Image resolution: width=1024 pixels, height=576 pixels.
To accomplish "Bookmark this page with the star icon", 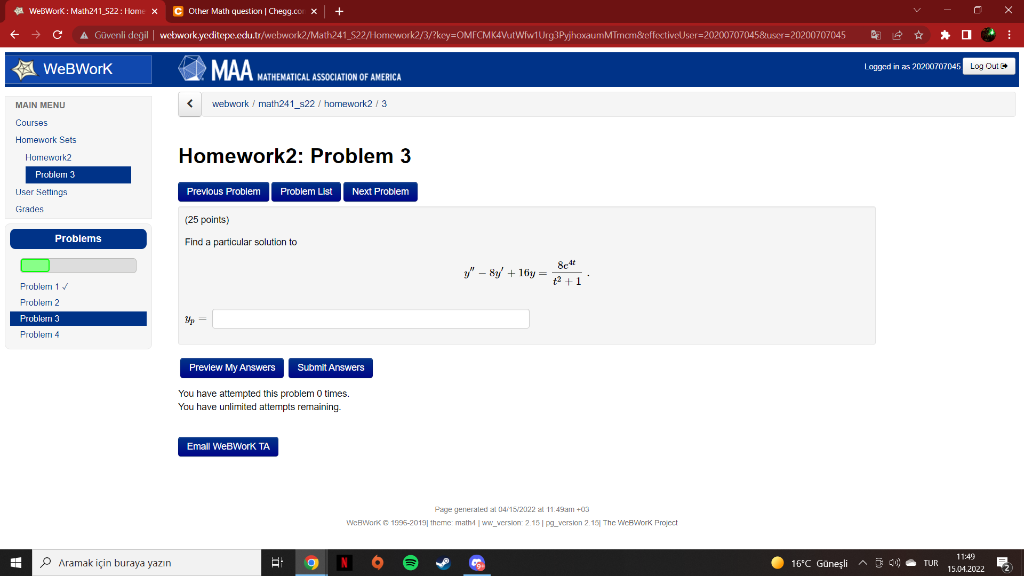I will [918, 34].
